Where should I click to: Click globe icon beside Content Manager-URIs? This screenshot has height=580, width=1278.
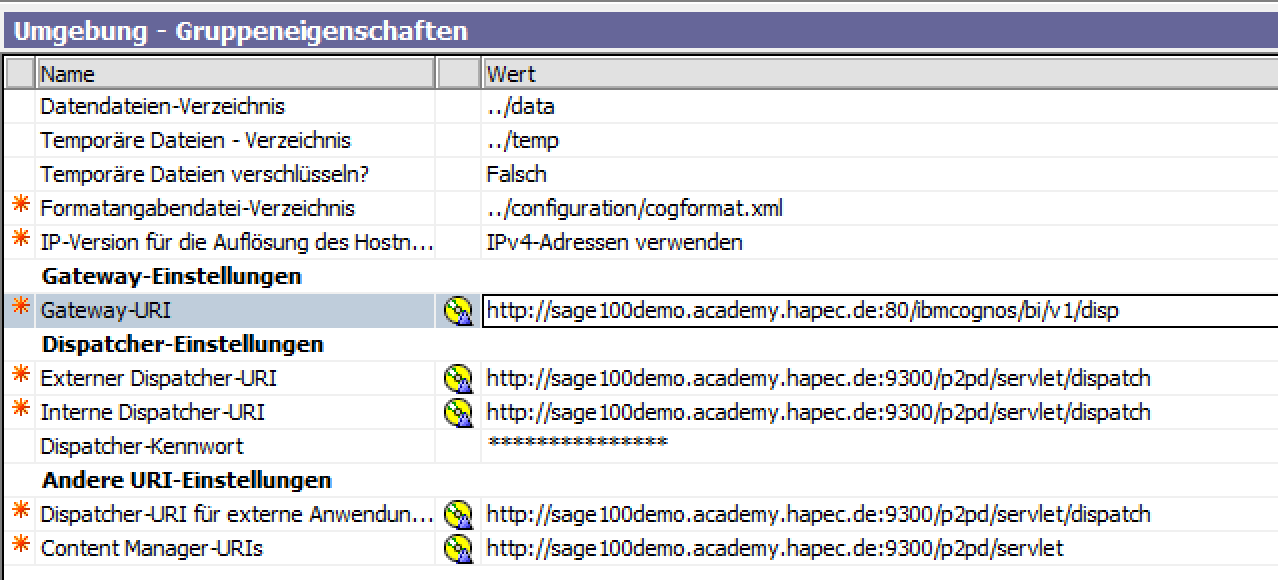[x=457, y=549]
